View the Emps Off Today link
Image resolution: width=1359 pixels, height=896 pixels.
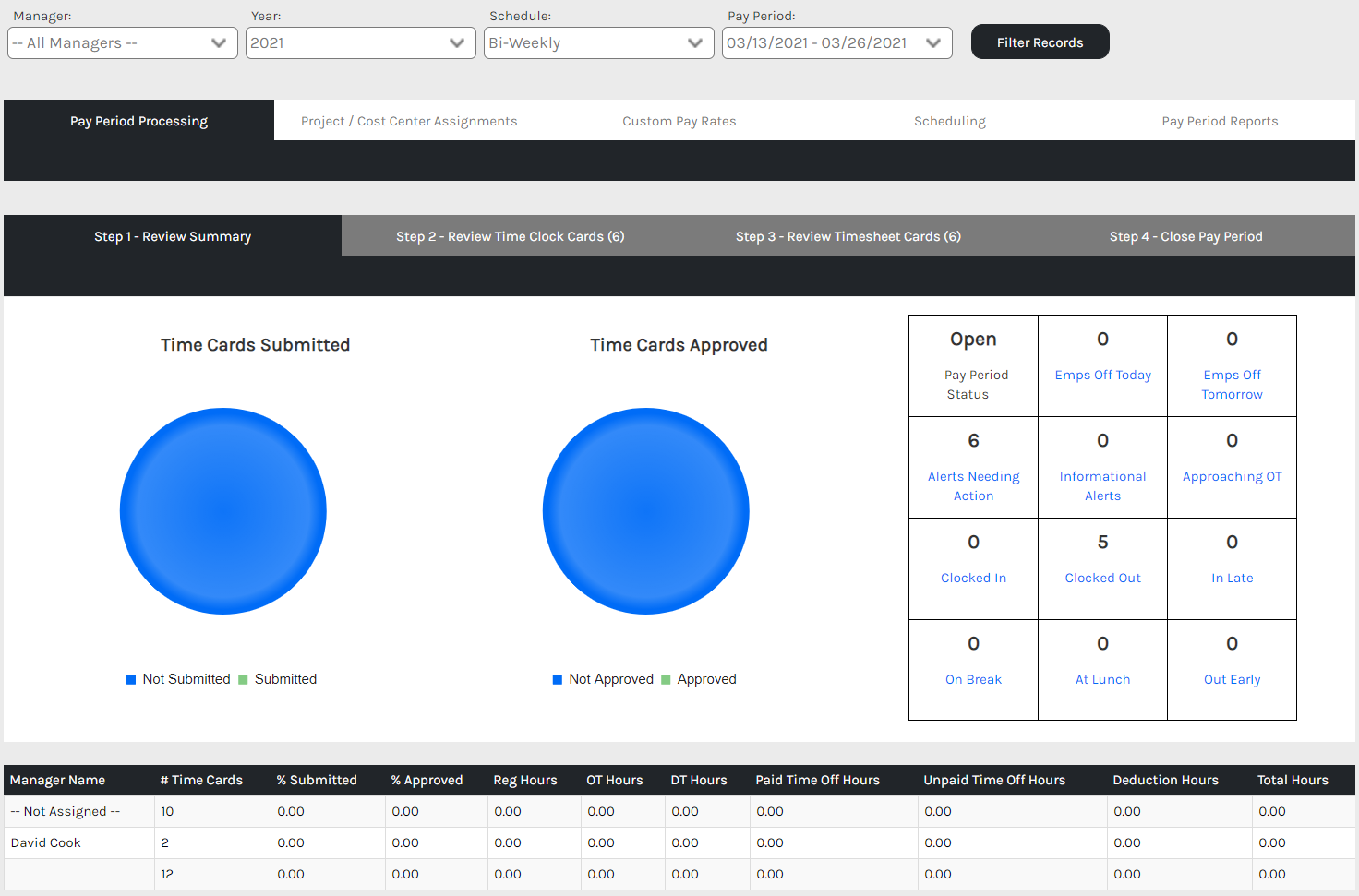tap(1102, 375)
